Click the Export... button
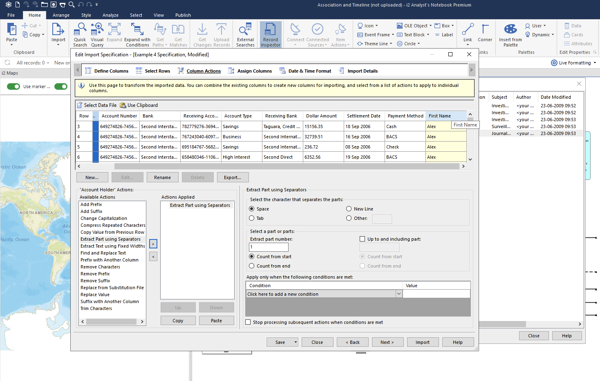Screen dimensions: 600x381 [x=233, y=177]
